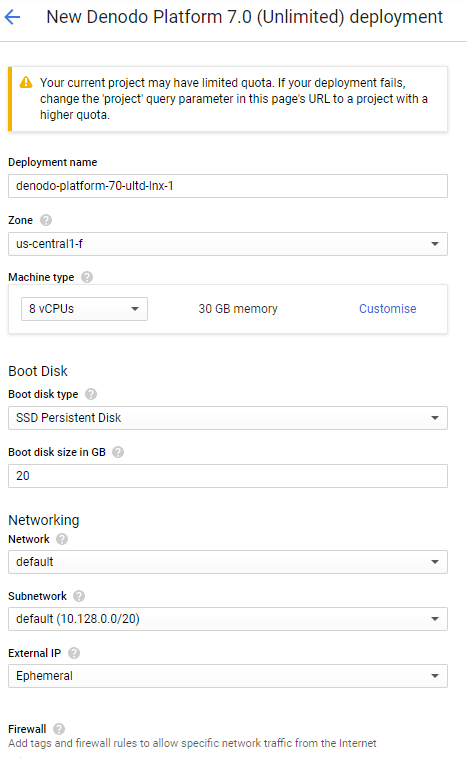Open SSD Persistent Disk type dropdown
Viewport: 467px width, 758px height.
coord(228,418)
